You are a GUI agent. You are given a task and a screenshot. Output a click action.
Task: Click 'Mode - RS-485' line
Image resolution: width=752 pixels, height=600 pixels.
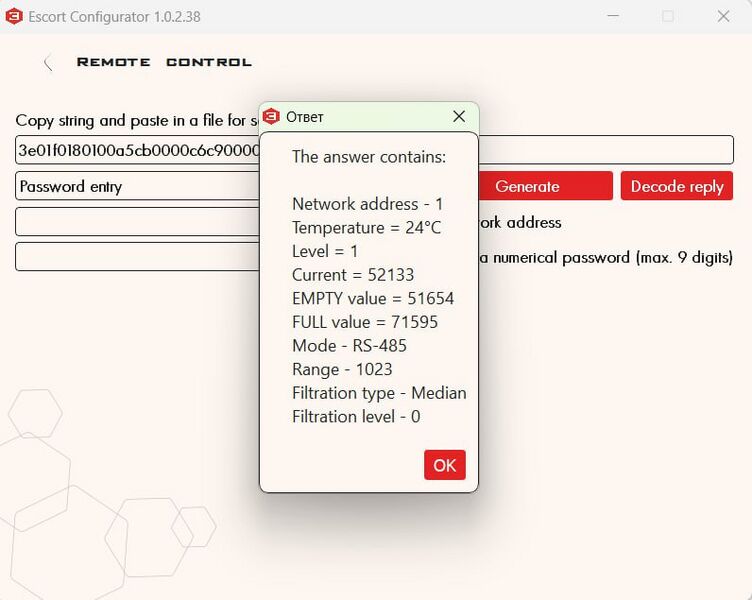(349, 345)
